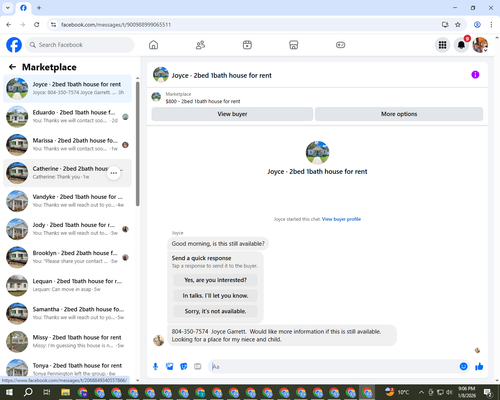Viewport: 500px width, 400px height.
Task: Click the conversation list scrollbar
Action: pyautogui.click(x=138, y=143)
